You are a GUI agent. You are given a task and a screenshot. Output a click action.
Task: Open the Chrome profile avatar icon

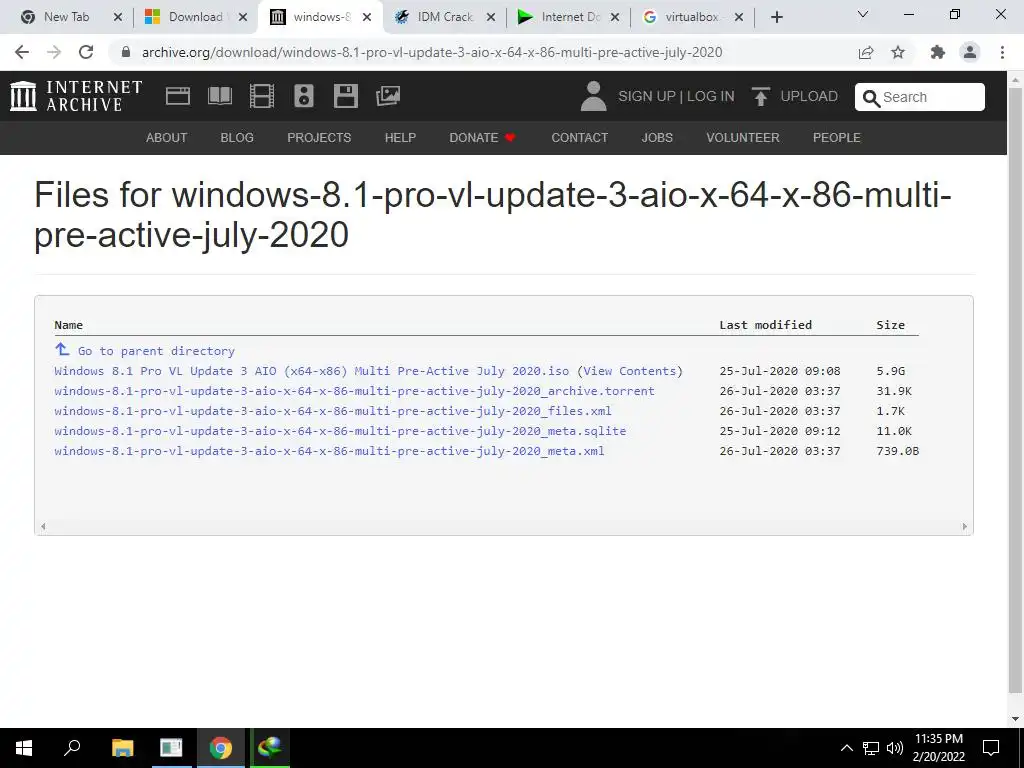pos(970,52)
